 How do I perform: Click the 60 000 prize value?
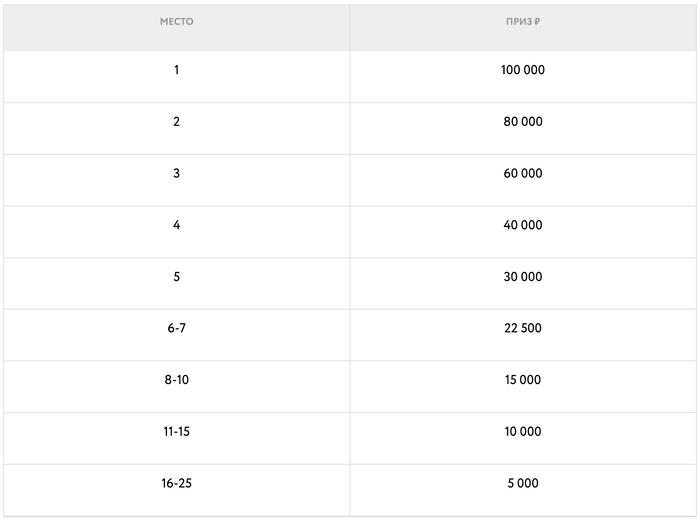point(523,174)
